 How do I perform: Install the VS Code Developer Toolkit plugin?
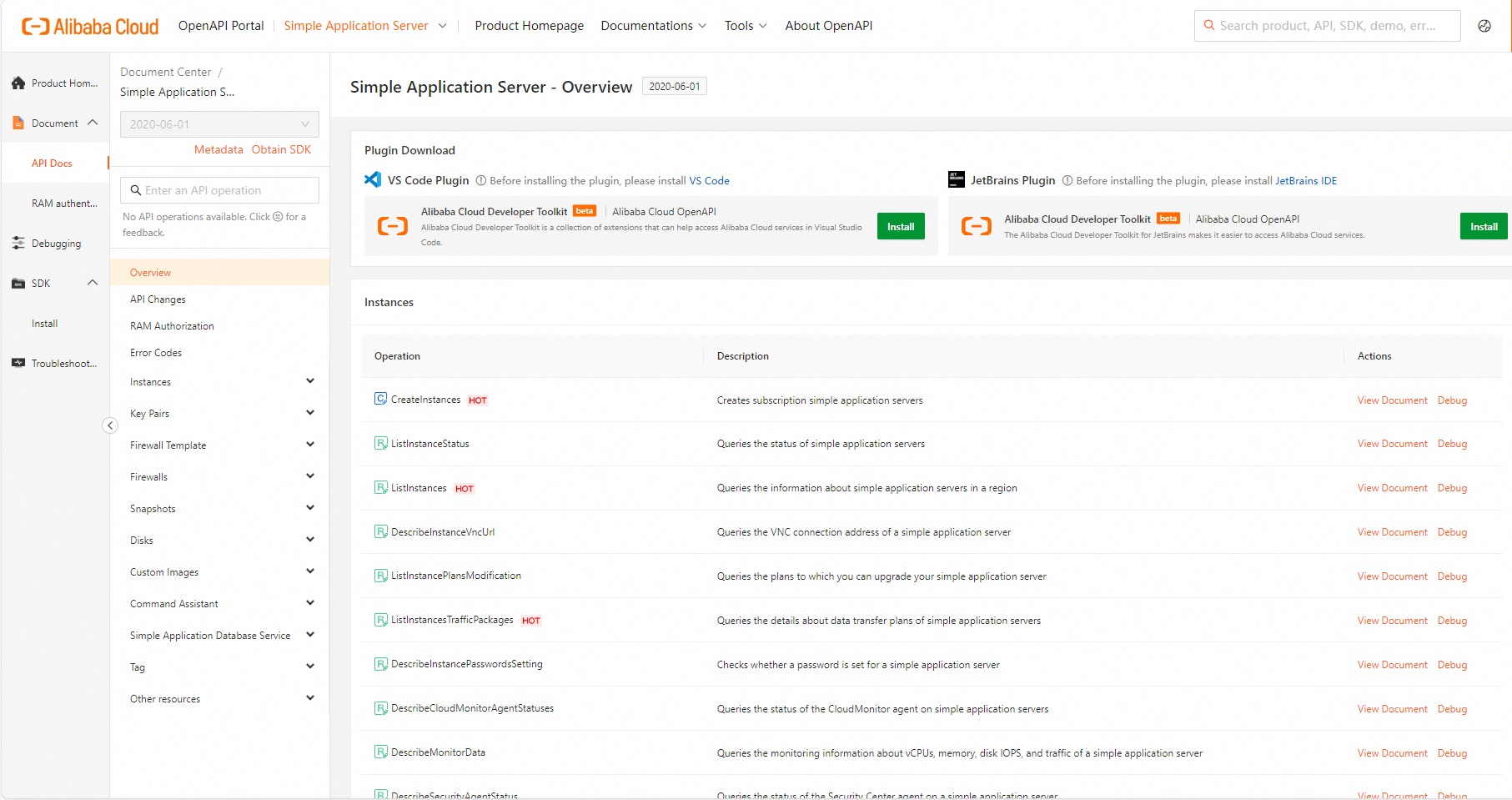click(901, 227)
